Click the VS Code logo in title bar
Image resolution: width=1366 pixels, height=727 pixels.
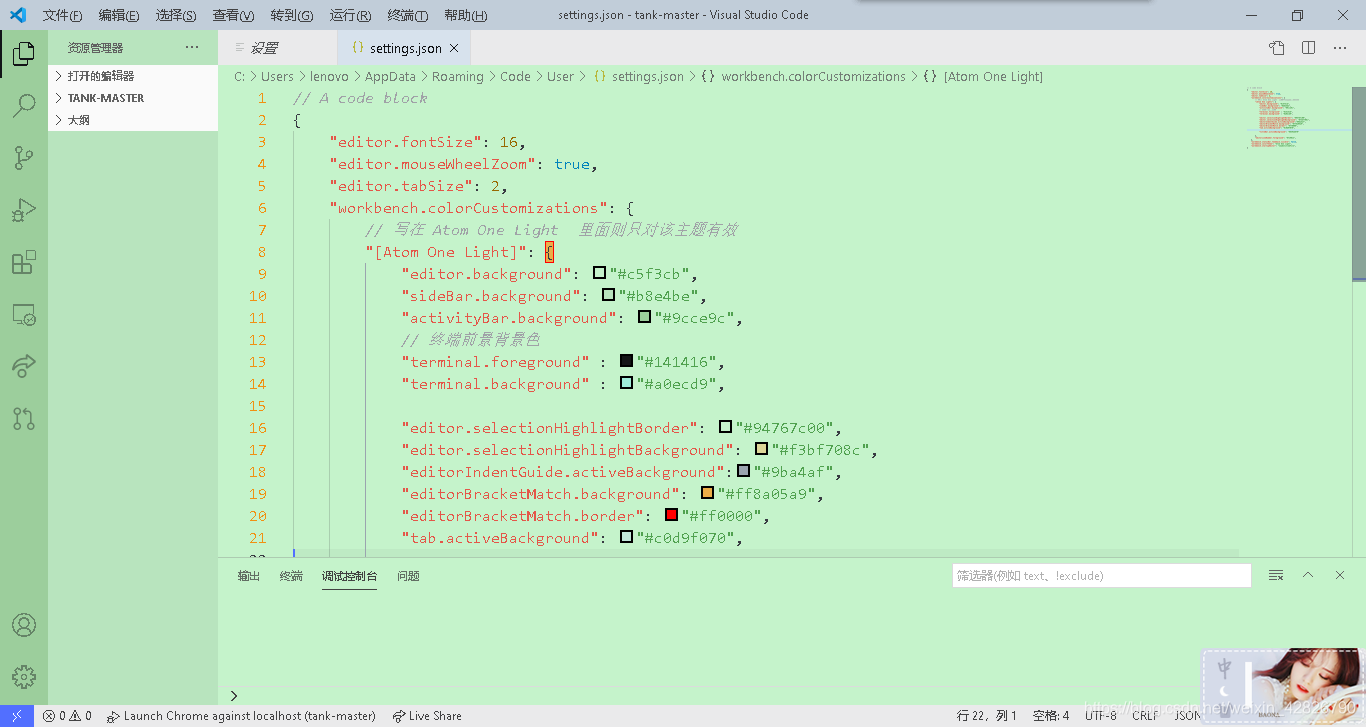click(x=17, y=15)
